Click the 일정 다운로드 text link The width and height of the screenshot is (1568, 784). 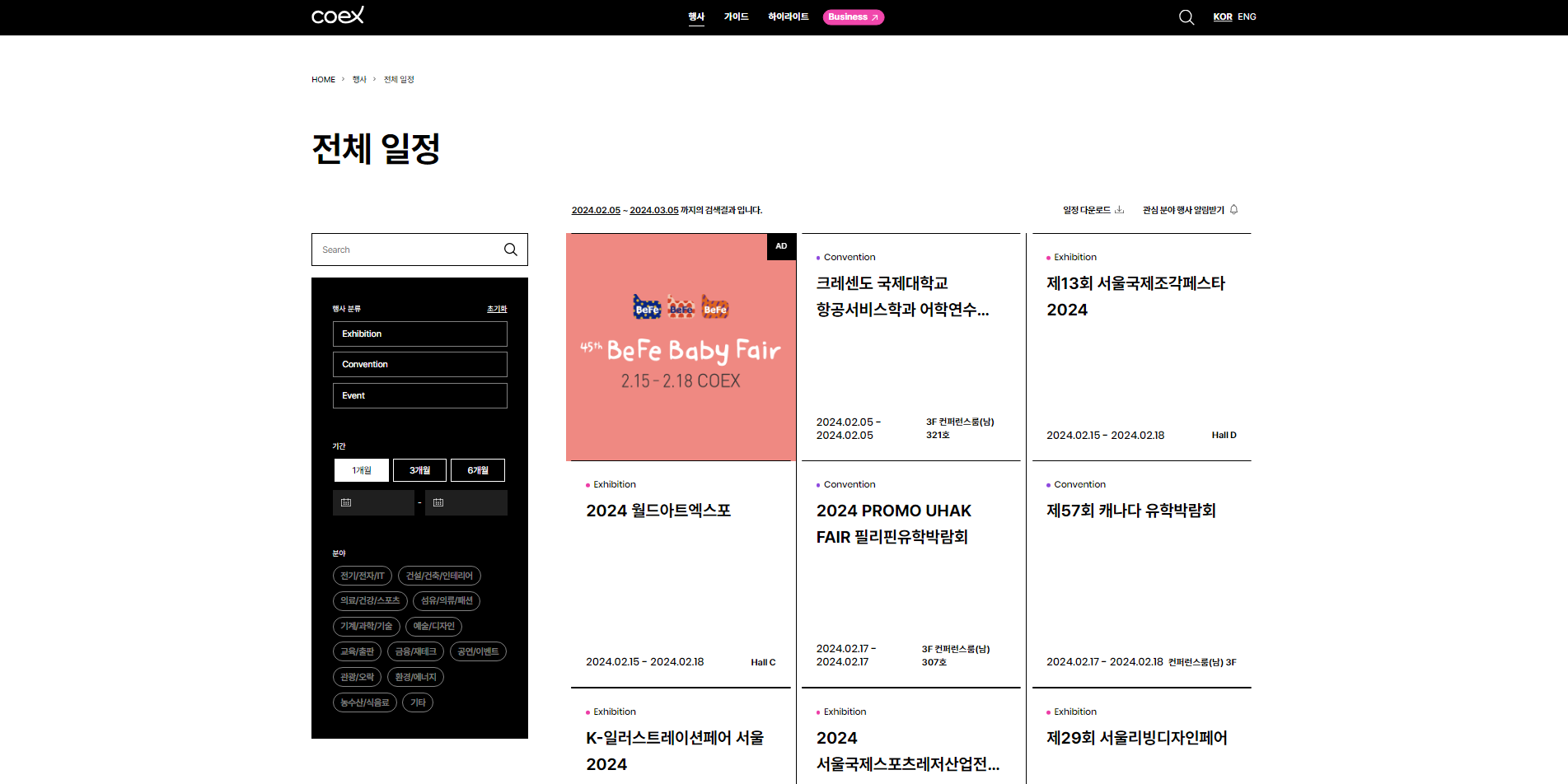click(x=1087, y=210)
